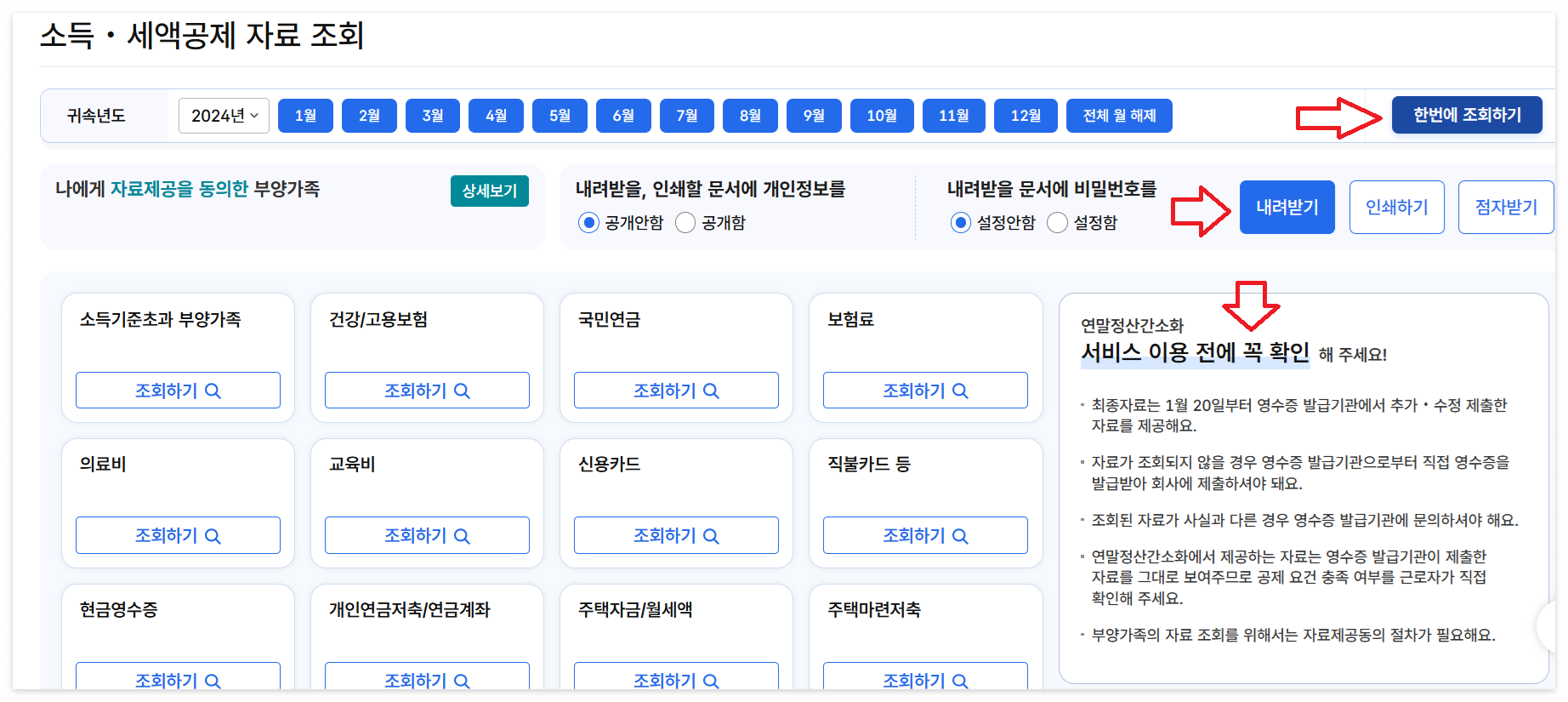Toggle the 6월 month button

pos(623,116)
